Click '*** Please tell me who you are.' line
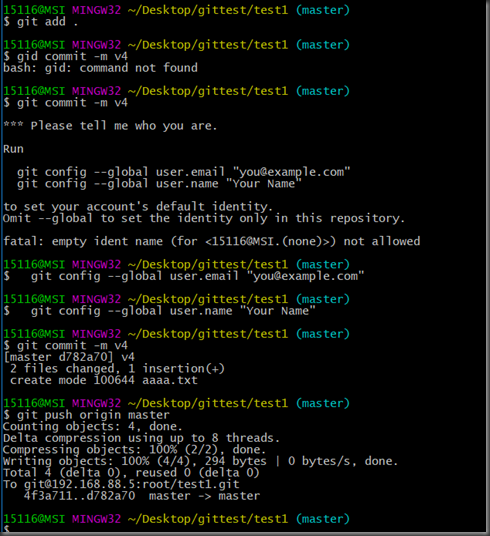Screen dimensions: 490x536 (x=110, y=126)
